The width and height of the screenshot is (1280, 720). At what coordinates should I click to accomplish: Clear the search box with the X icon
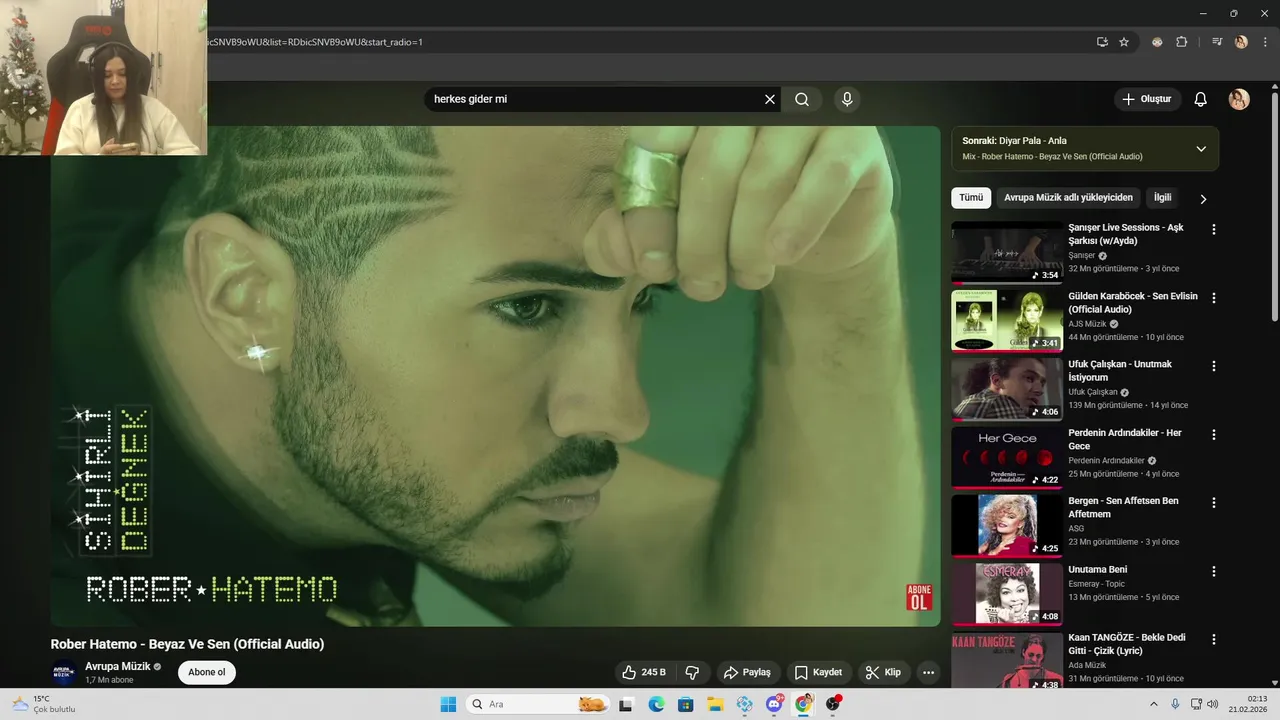pyautogui.click(x=770, y=99)
